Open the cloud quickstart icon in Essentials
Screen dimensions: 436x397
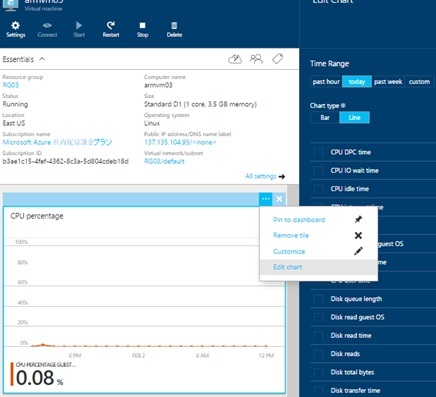[235, 59]
